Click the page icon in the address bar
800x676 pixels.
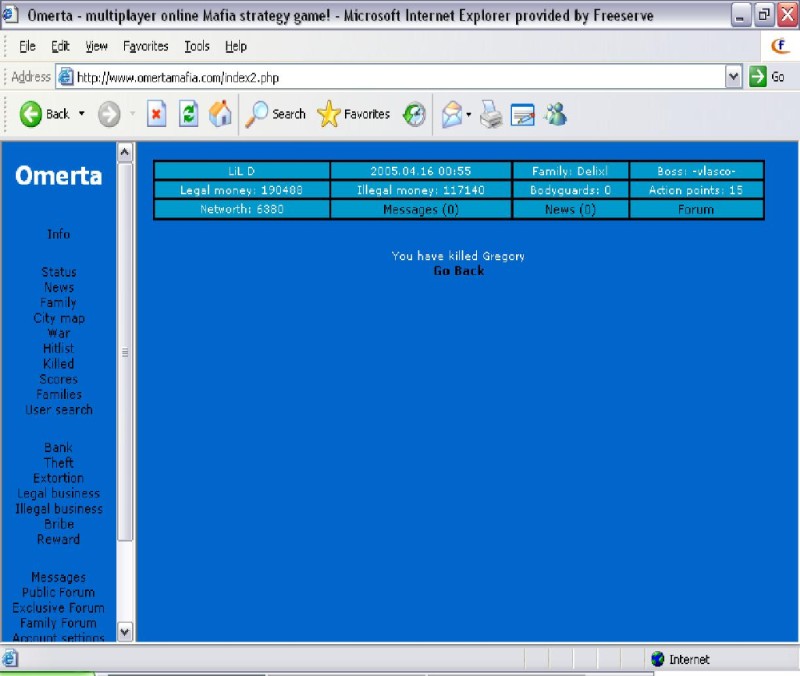[x=66, y=77]
